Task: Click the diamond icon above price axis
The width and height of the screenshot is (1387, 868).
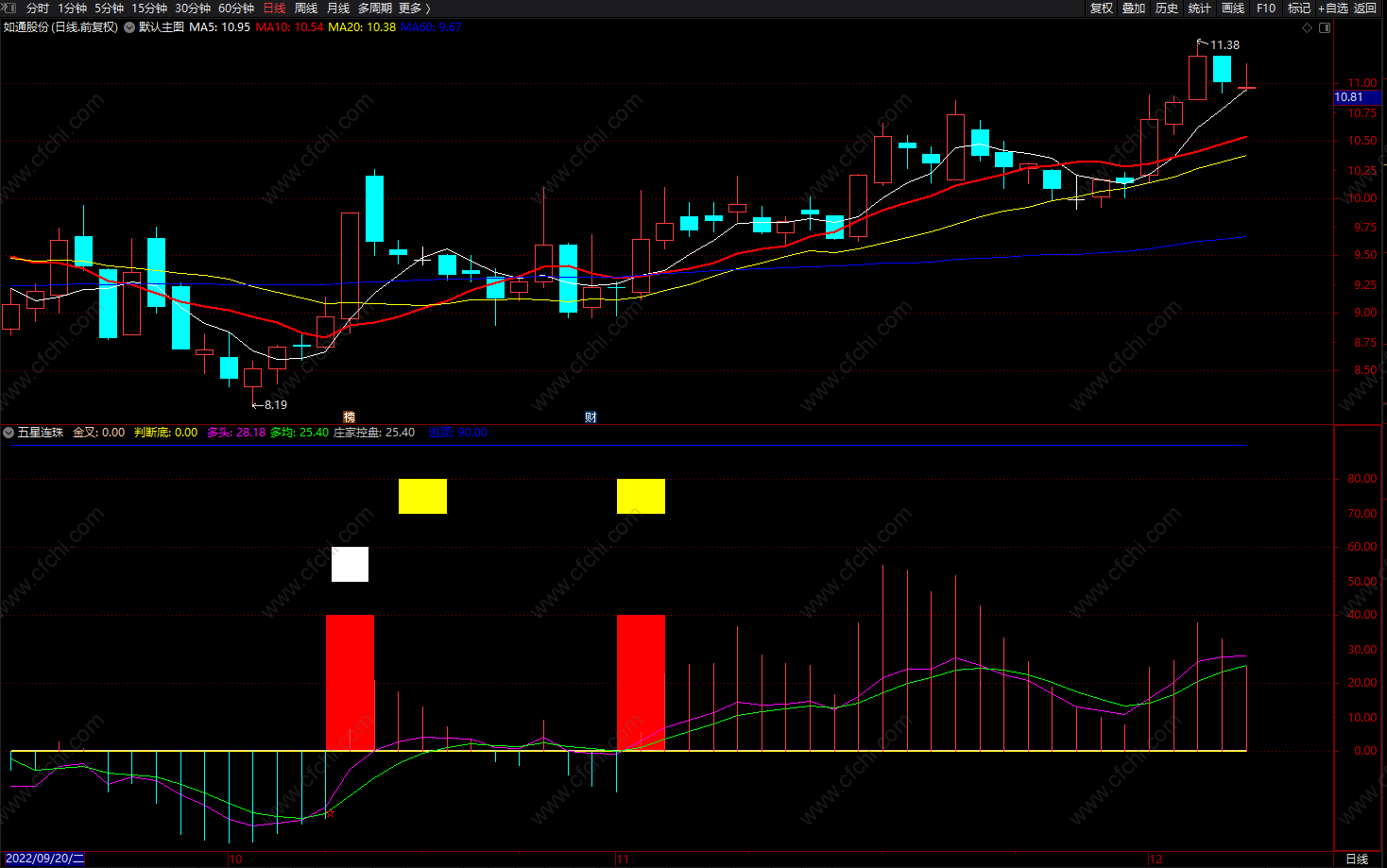Action: pyautogui.click(x=1308, y=27)
